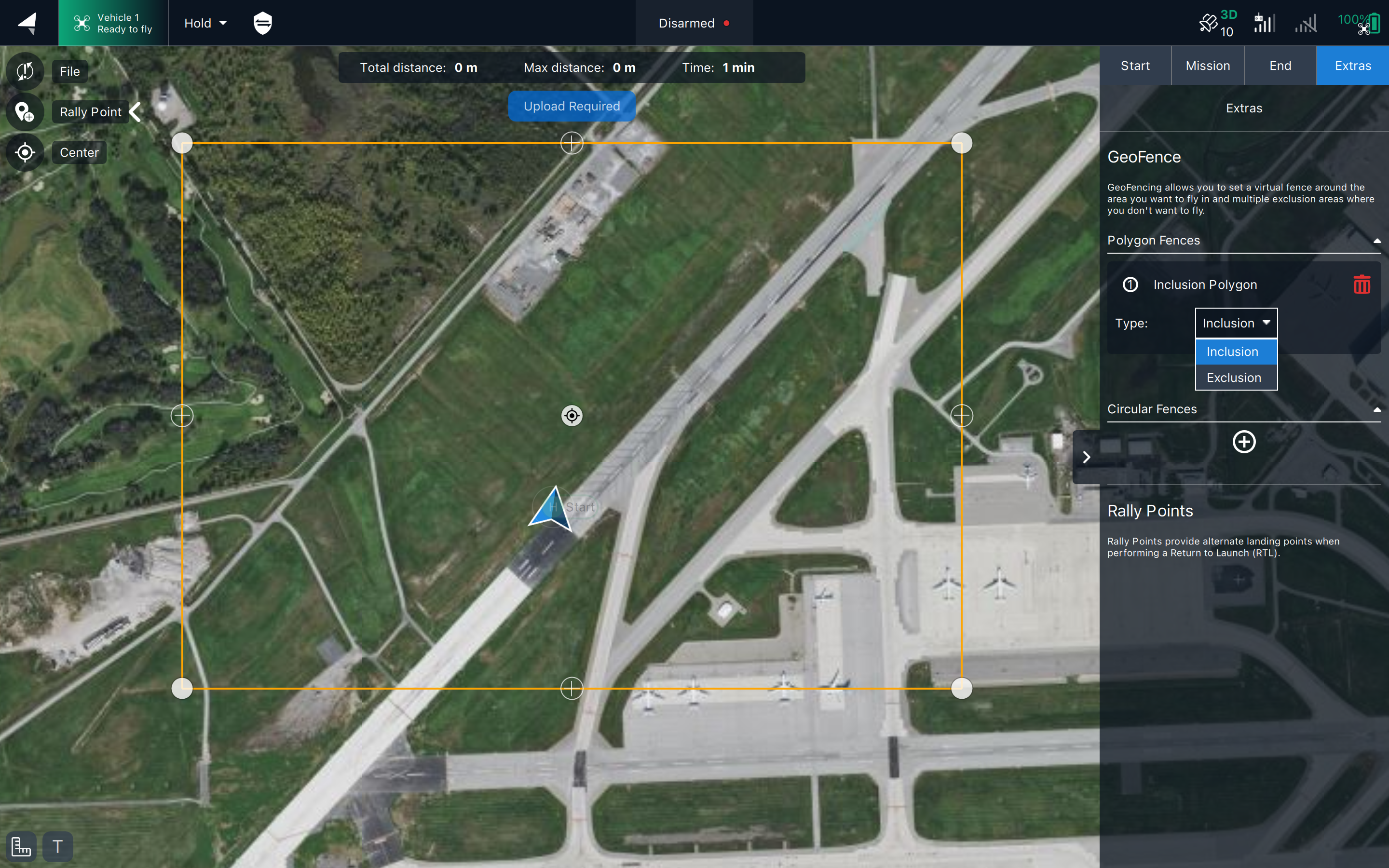Open the fence Type Inclusion combo box

pyautogui.click(x=1236, y=323)
